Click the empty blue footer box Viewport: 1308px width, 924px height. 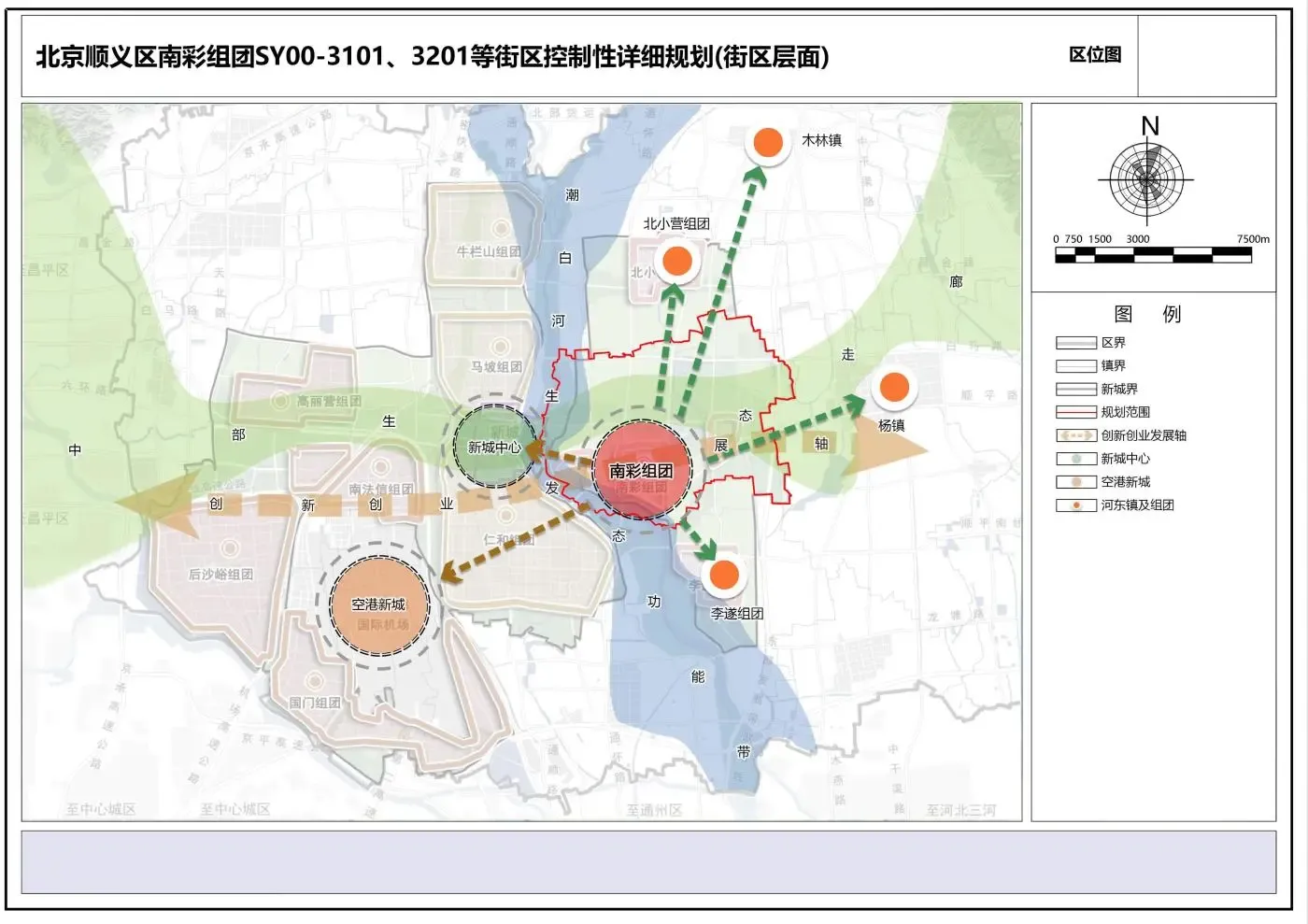click(x=648, y=861)
